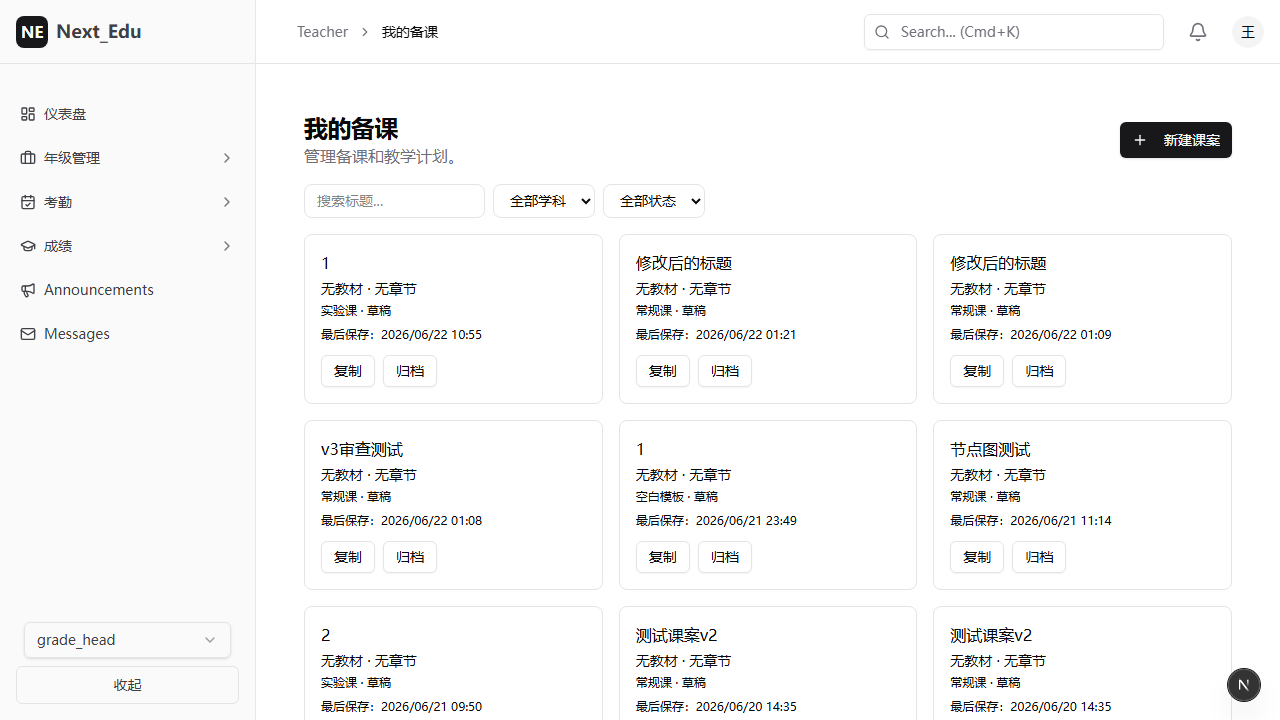Viewport: 1280px width, 720px height.
Task: Open the 空白模板 card titled 1
Action: click(x=640, y=450)
